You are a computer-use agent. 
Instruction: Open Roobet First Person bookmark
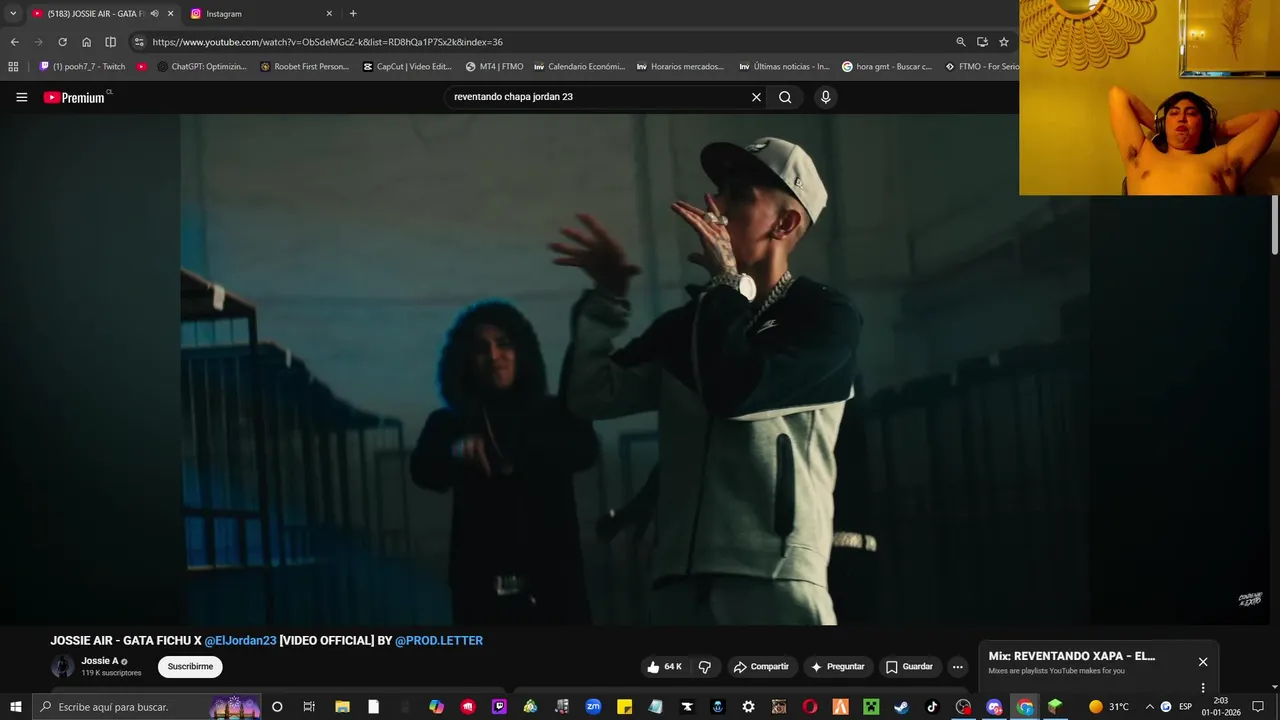coord(305,67)
